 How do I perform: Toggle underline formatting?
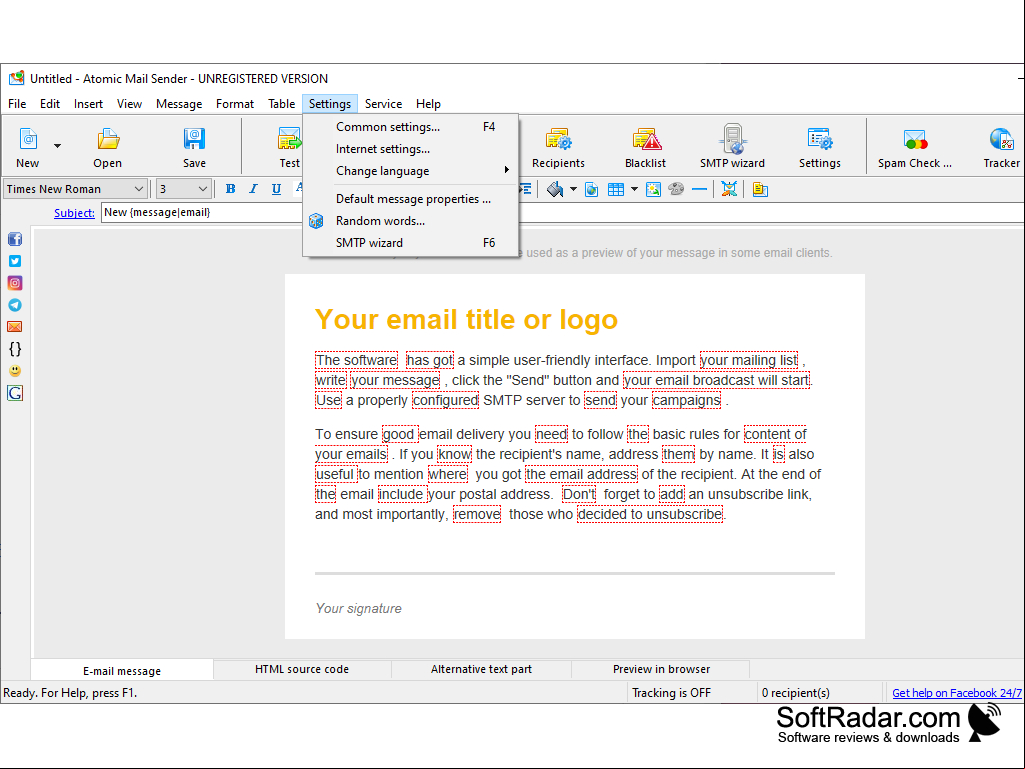click(x=276, y=189)
